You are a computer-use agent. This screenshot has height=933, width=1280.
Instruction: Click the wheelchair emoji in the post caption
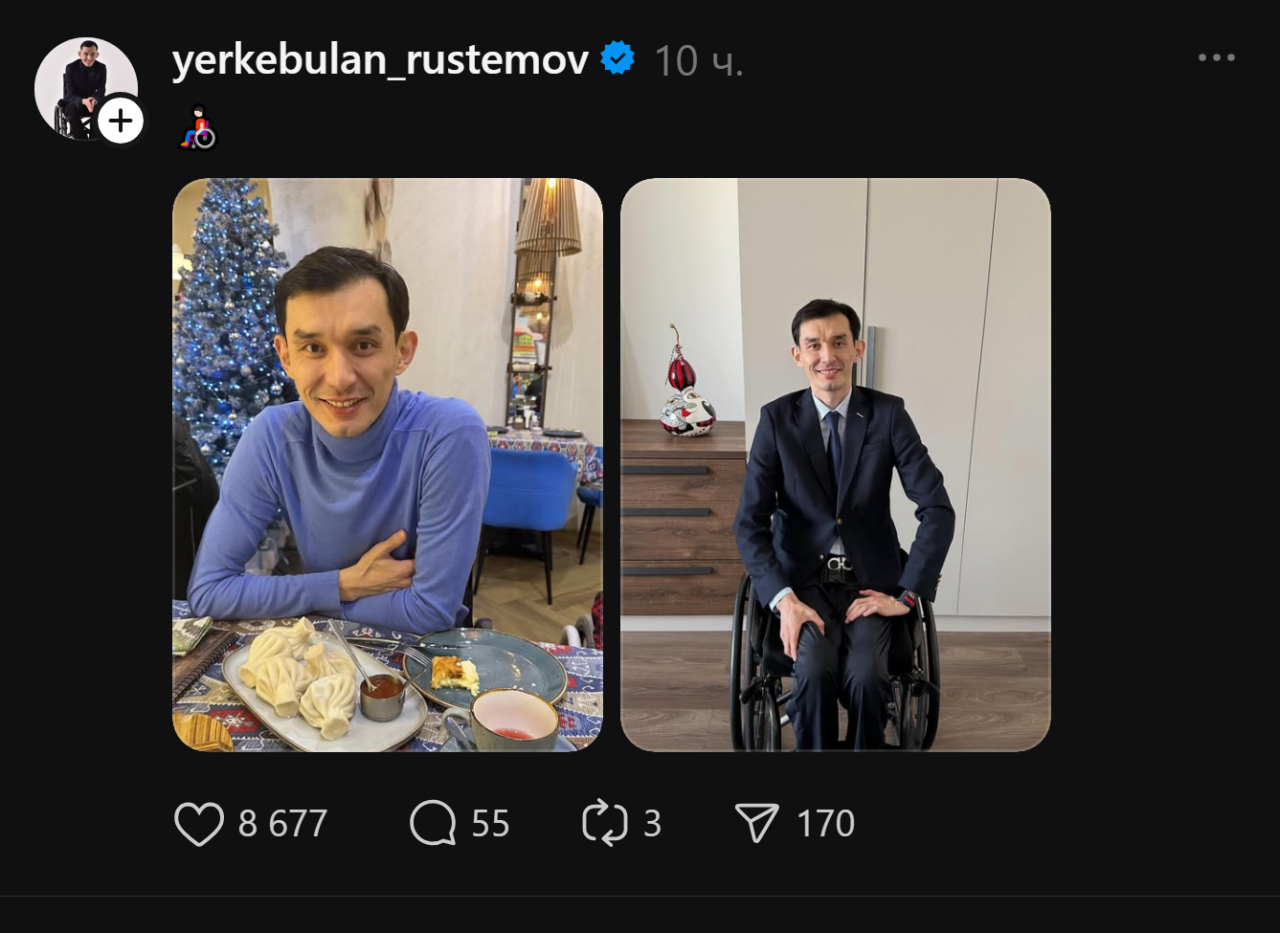click(197, 129)
